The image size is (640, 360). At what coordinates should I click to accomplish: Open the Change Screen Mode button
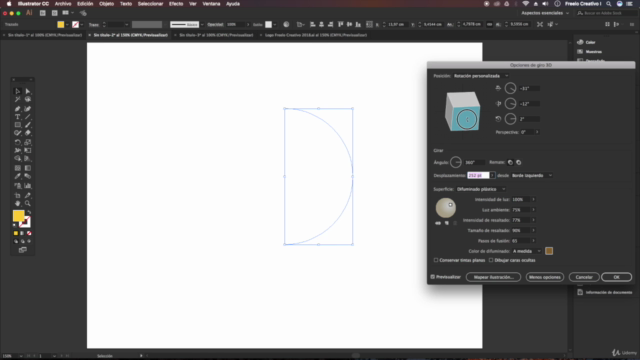click(23, 250)
